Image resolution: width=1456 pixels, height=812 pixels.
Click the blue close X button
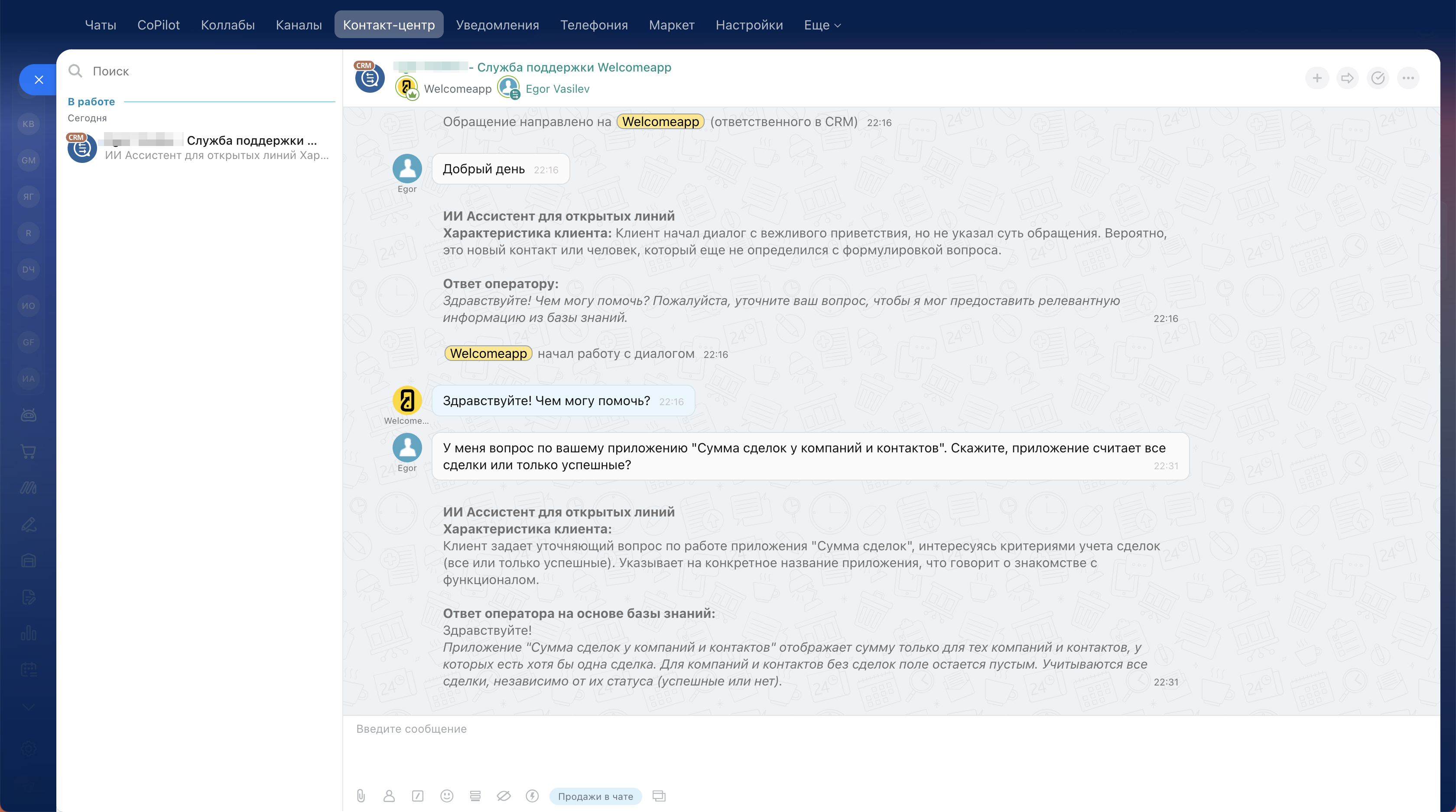[39, 80]
